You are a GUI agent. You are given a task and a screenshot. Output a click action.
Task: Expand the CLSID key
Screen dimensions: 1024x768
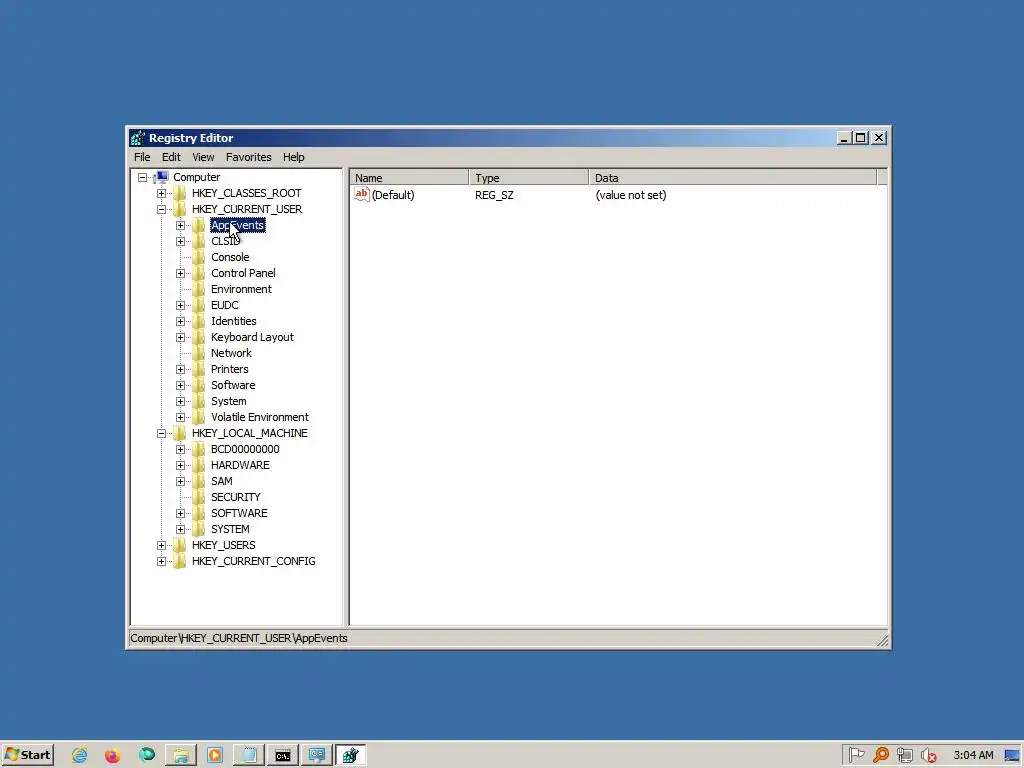point(180,241)
